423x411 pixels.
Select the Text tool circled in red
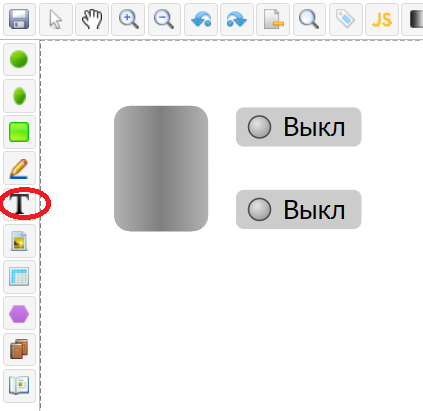click(x=19, y=204)
